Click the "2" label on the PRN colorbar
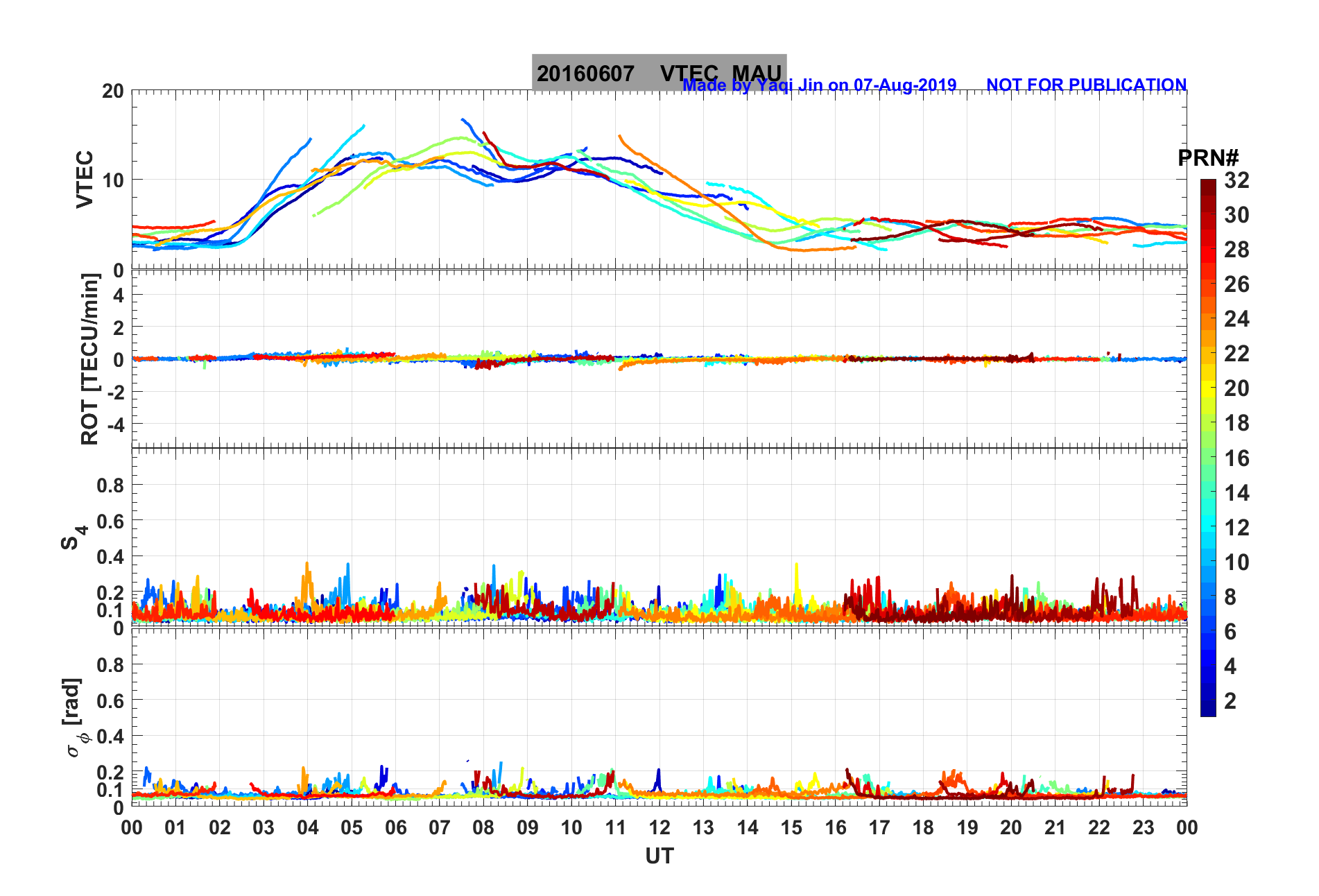The width and height of the screenshot is (1319, 896). [1230, 701]
